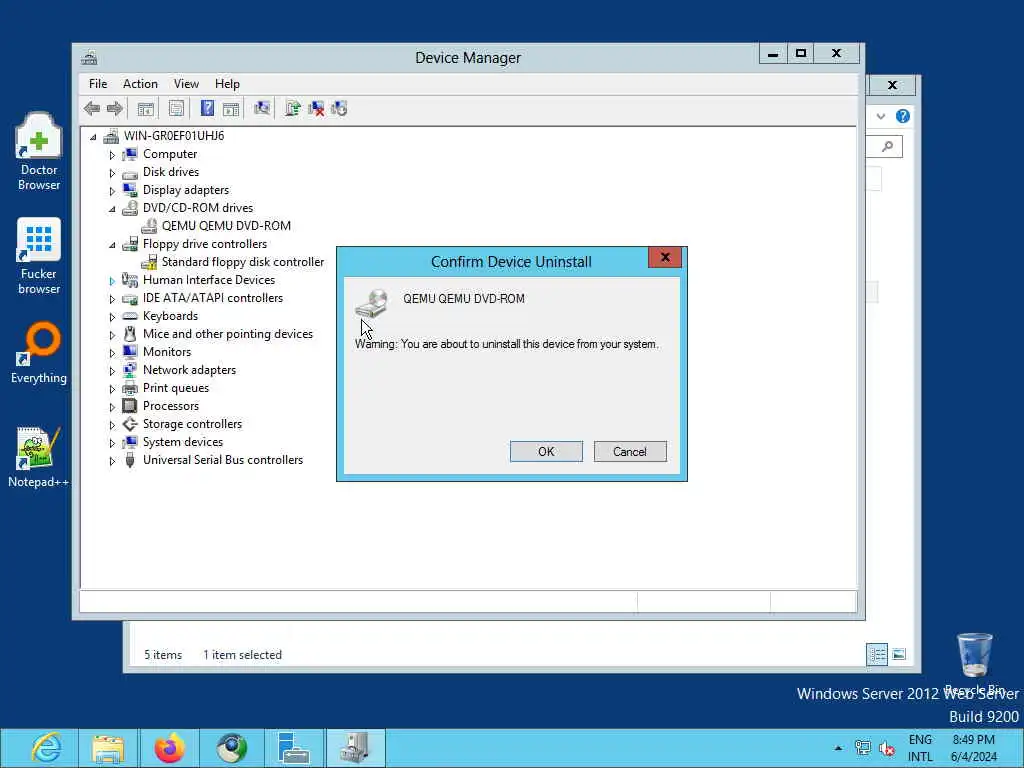This screenshot has width=1024, height=768.
Task: Open the View menu
Action: [x=186, y=84]
